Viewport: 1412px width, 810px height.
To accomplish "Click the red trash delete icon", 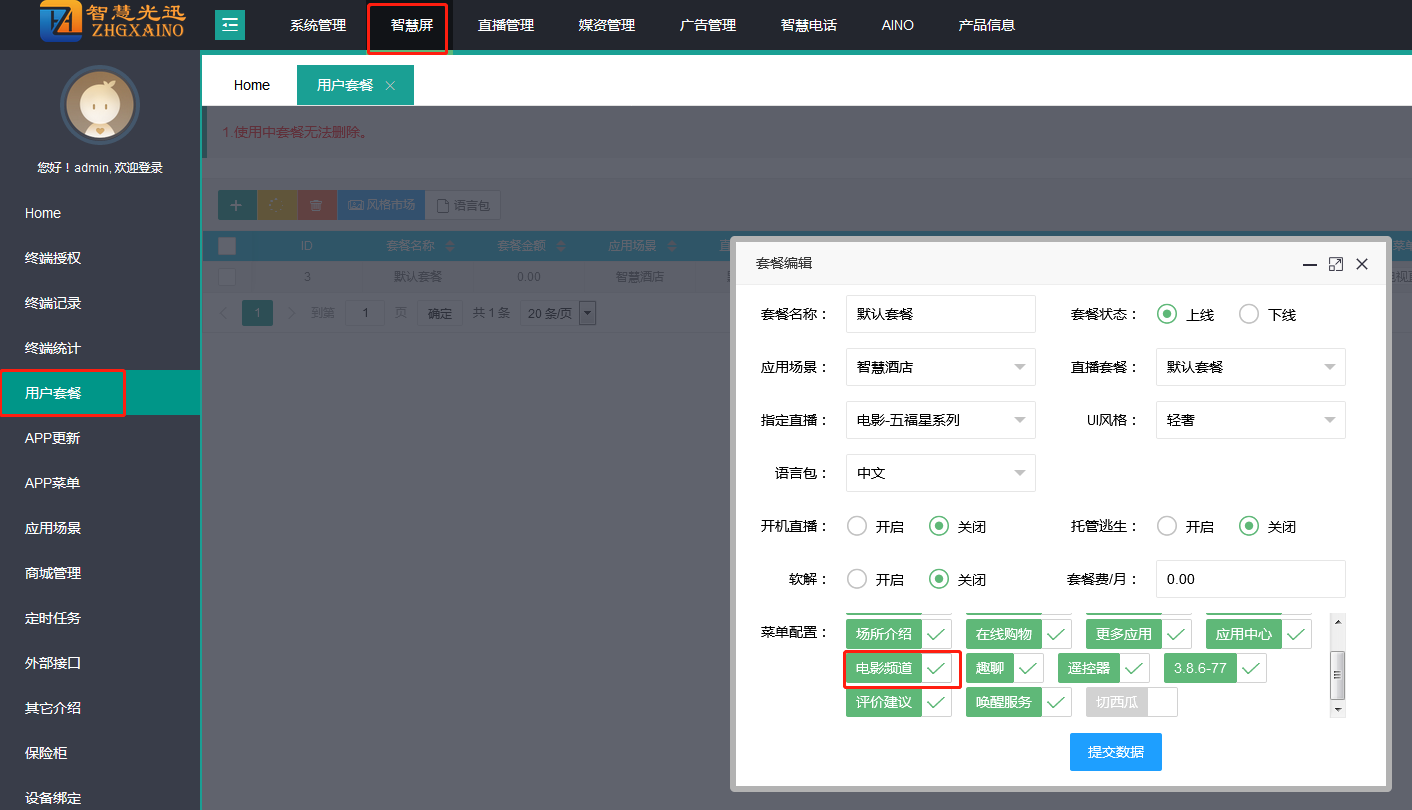I will click(x=316, y=205).
